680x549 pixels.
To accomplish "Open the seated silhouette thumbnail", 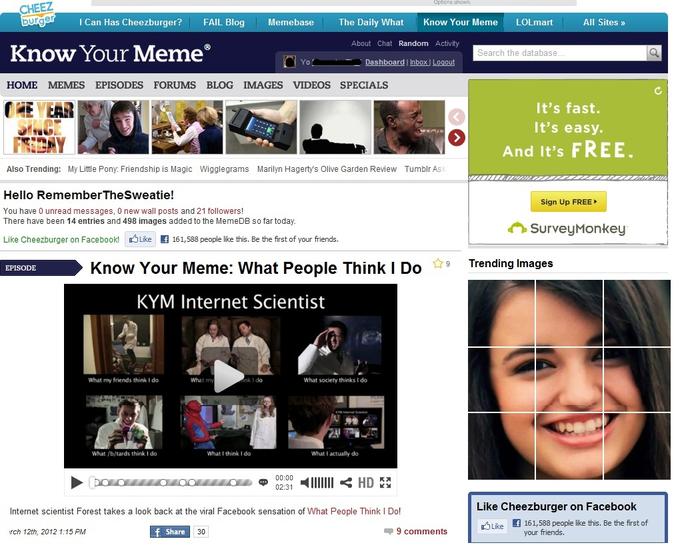I will click(x=335, y=127).
